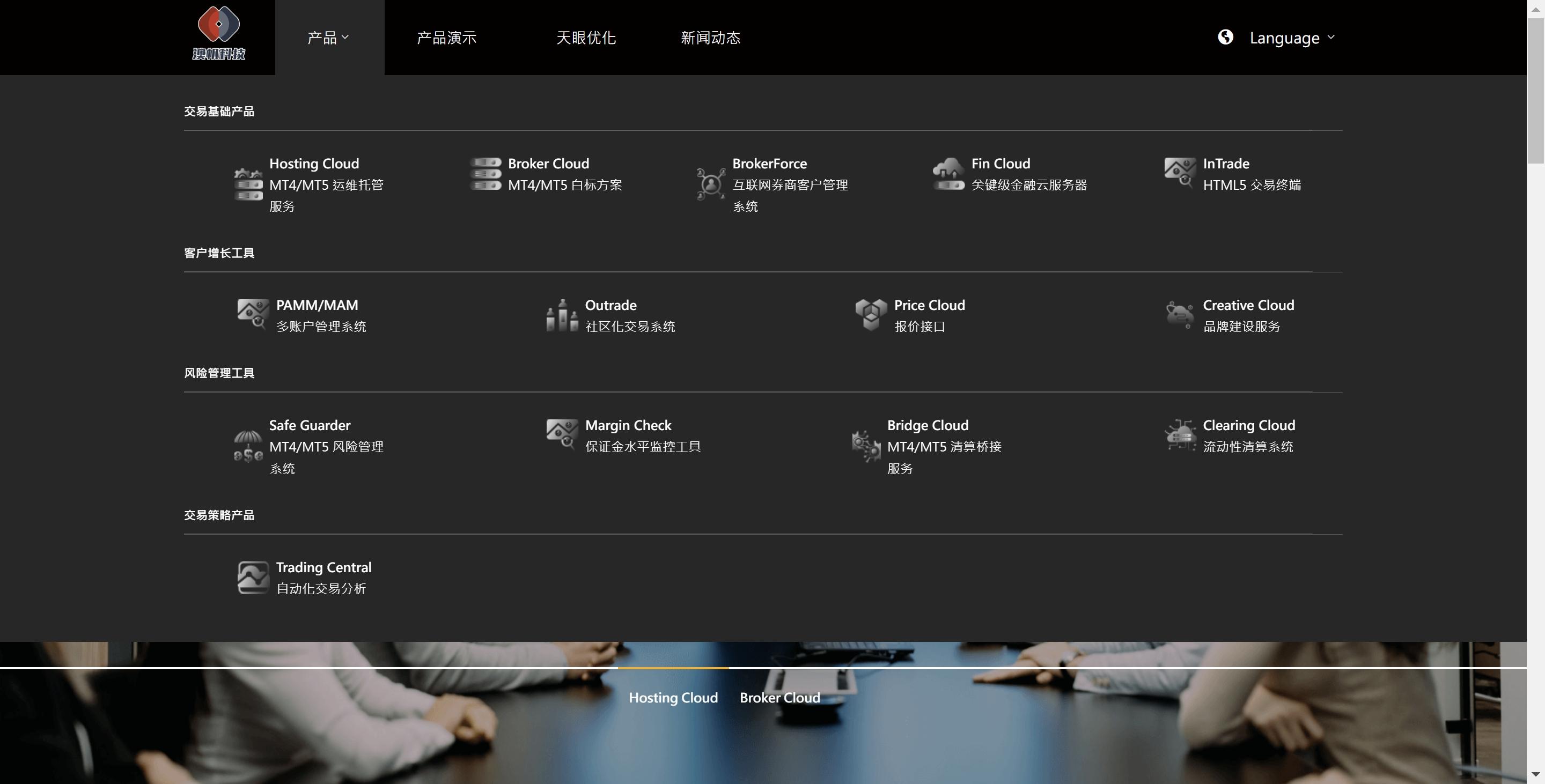Click the Hosting Cloud server icon
The image size is (1545, 784).
[x=248, y=184]
